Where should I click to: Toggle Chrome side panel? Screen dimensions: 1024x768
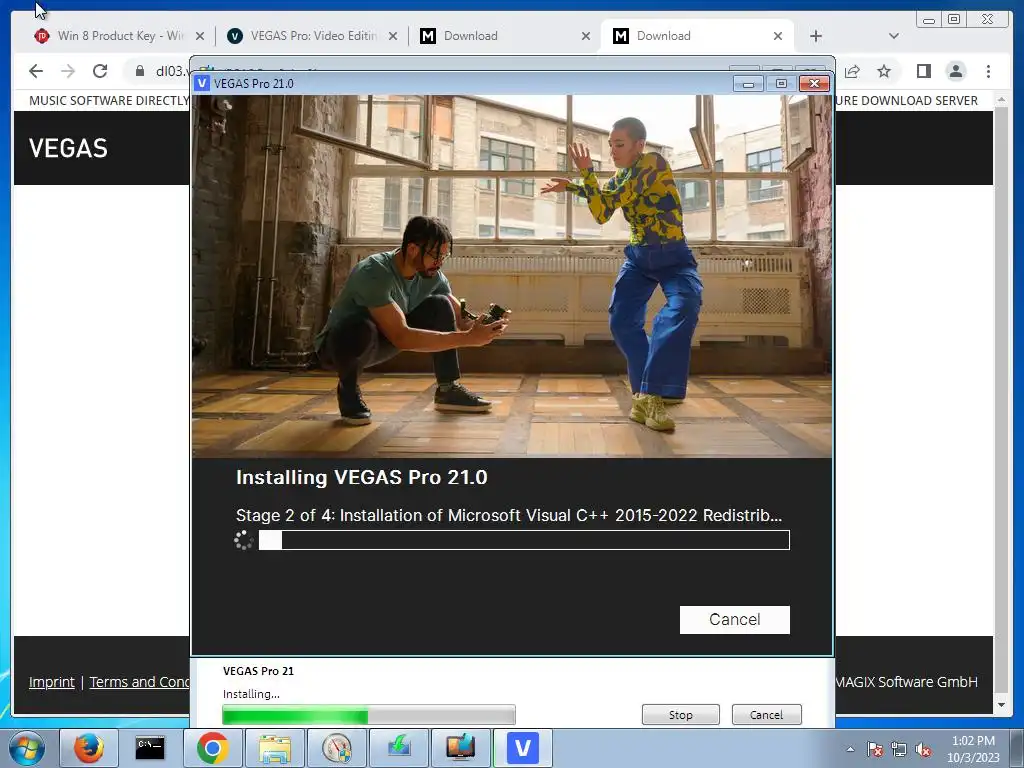point(923,71)
